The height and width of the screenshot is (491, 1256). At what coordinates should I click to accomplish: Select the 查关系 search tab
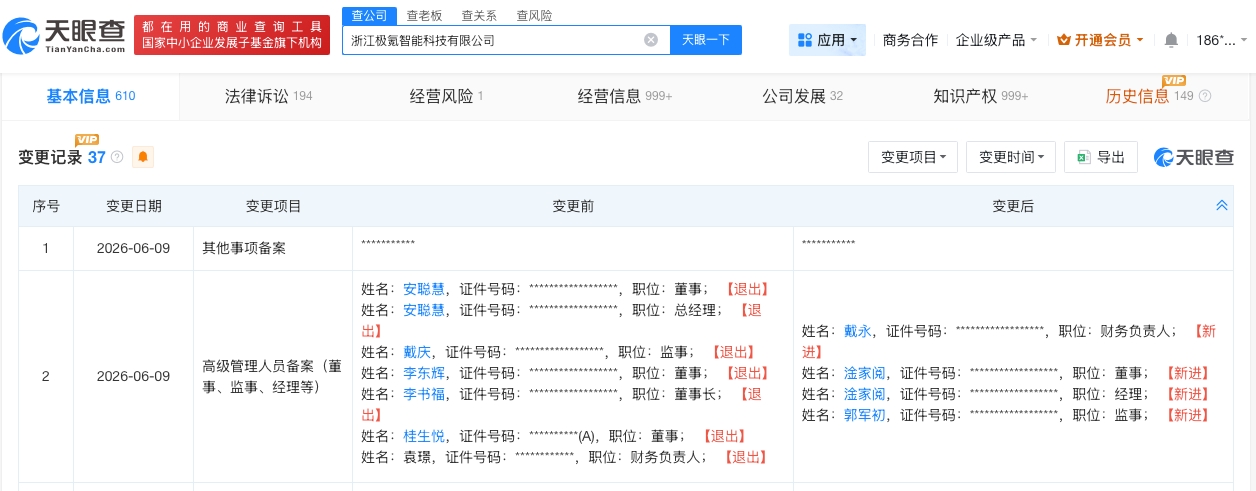click(x=479, y=15)
